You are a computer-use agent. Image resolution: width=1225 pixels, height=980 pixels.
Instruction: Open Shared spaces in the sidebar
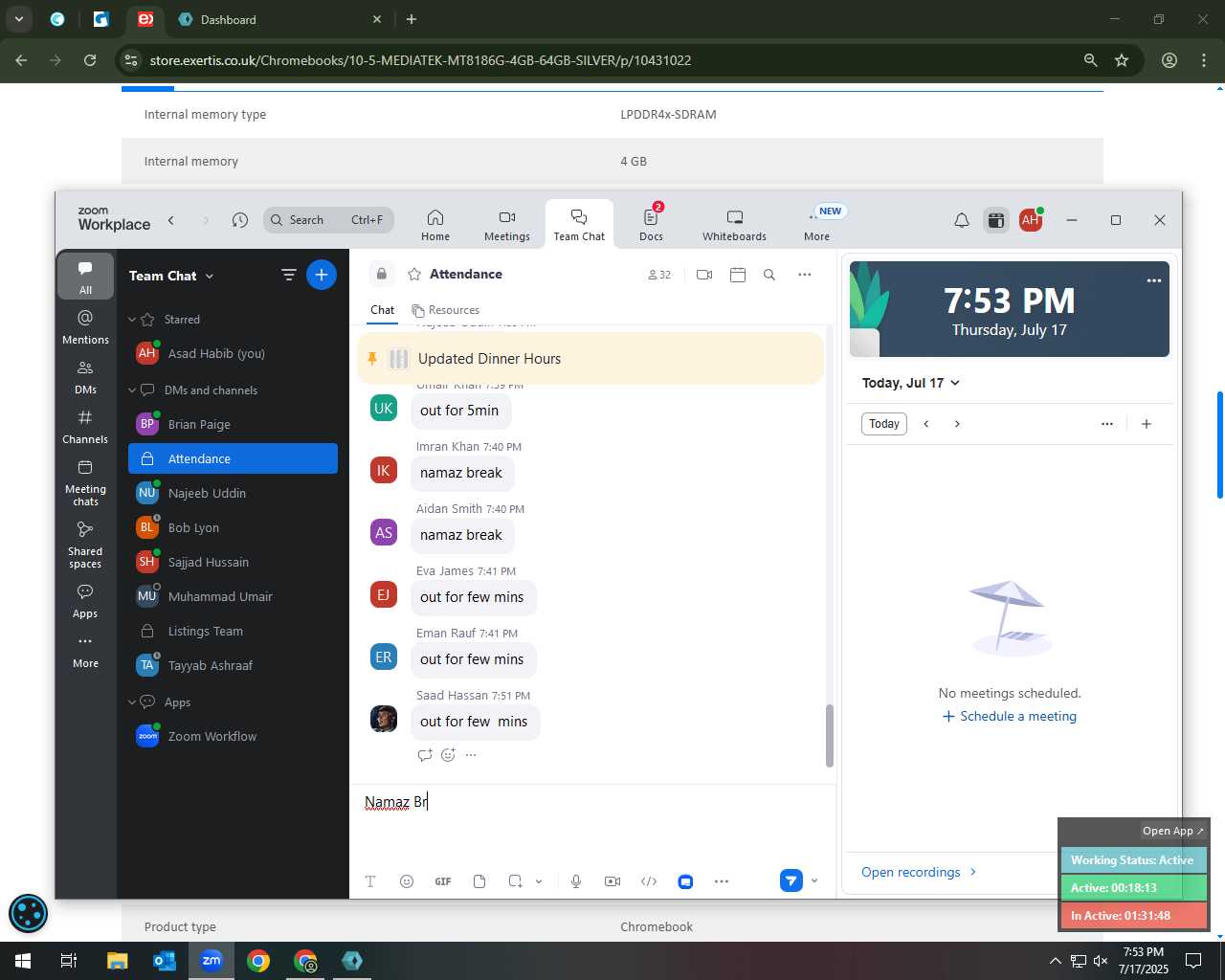pyautogui.click(x=85, y=545)
